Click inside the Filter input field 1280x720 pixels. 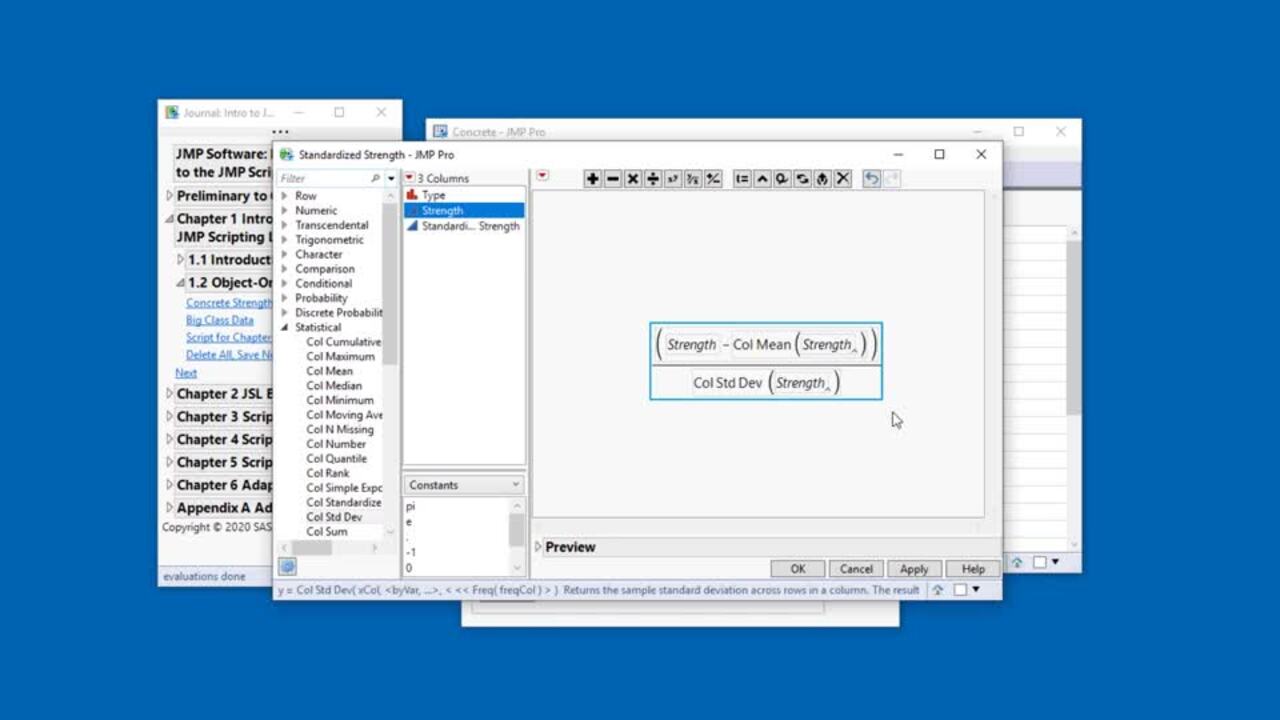click(323, 178)
